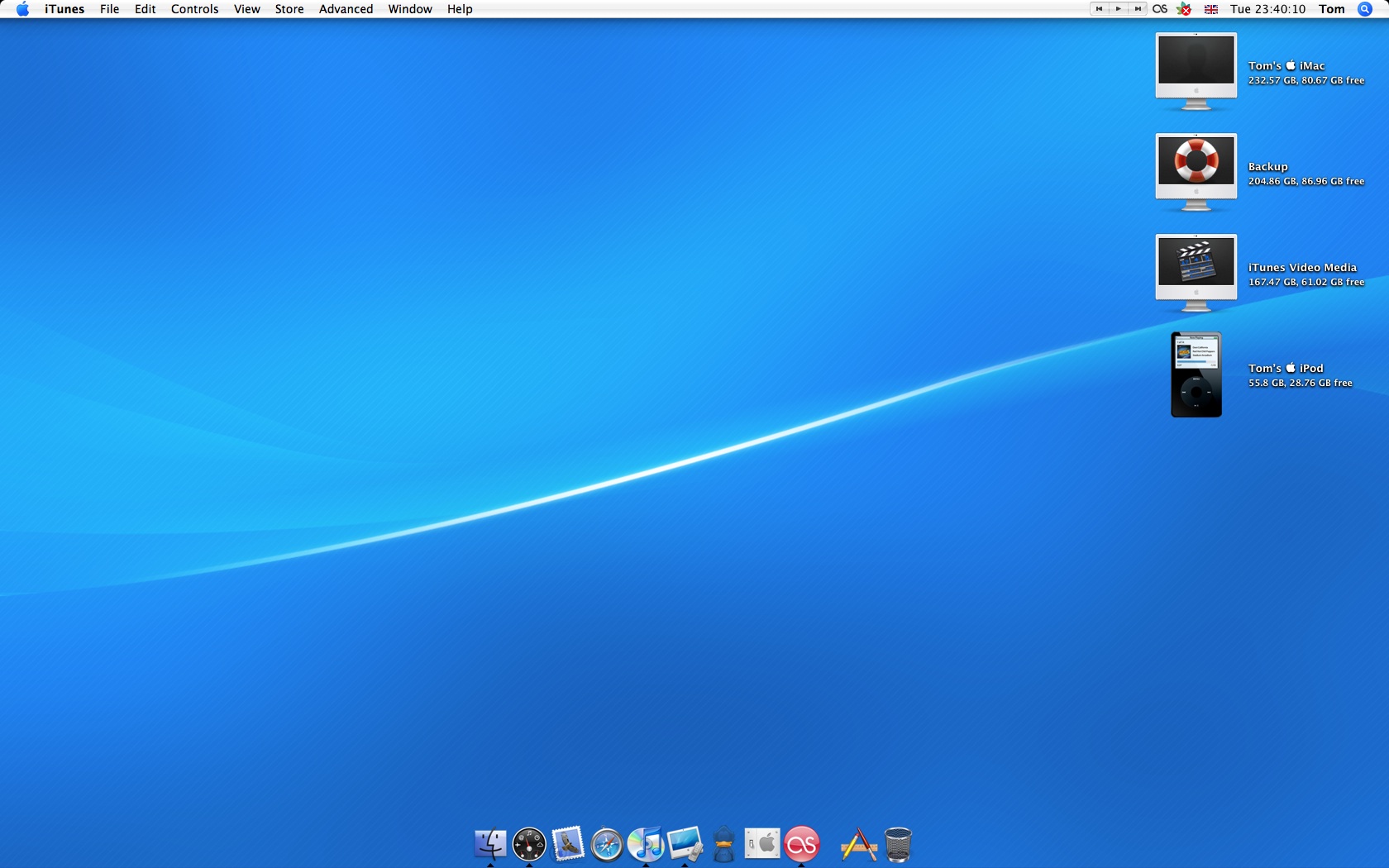This screenshot has height=868, width=1389.
Task: Open the View menu
Action: click(x=246, y=9)
